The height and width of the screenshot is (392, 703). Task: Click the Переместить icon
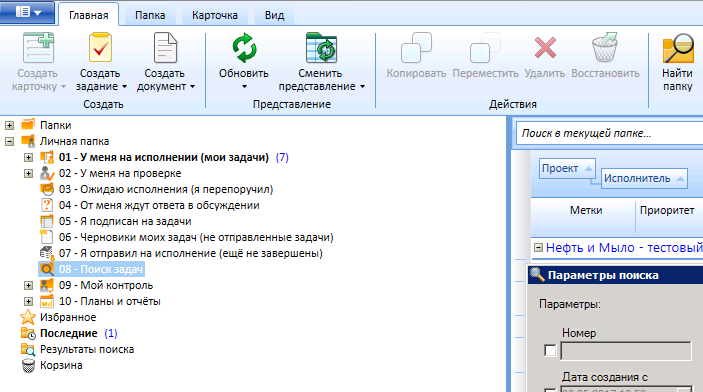tap(485, 48)
